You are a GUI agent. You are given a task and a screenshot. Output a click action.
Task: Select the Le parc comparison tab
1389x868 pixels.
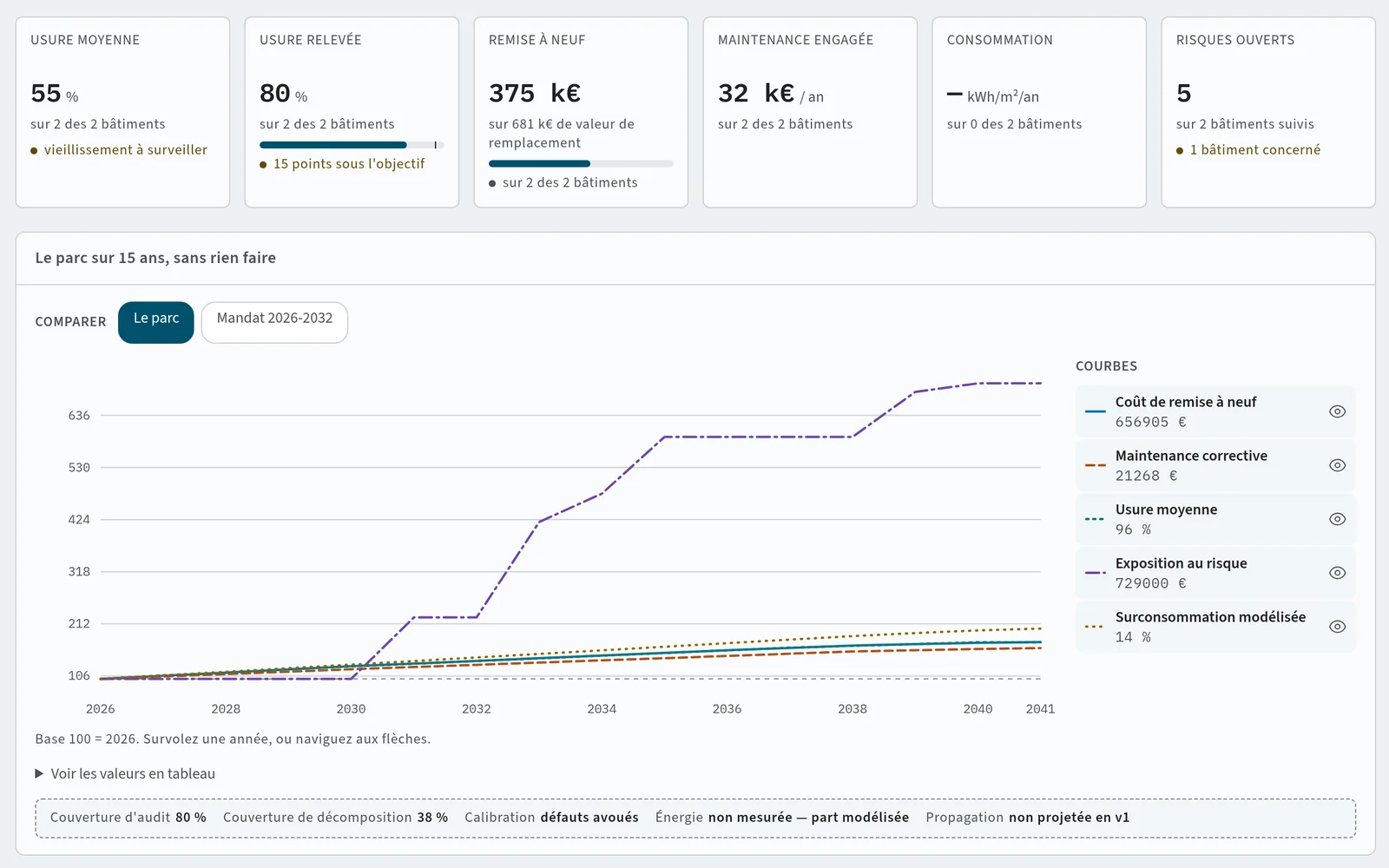pos(156,322)
